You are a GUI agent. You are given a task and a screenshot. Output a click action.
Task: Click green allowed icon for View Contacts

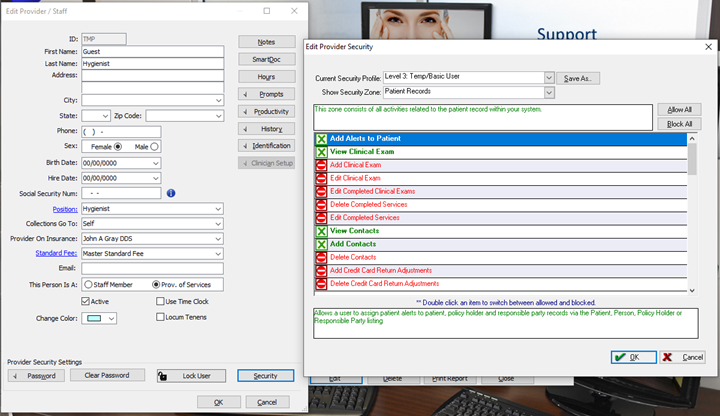click(x=321, y=231)
